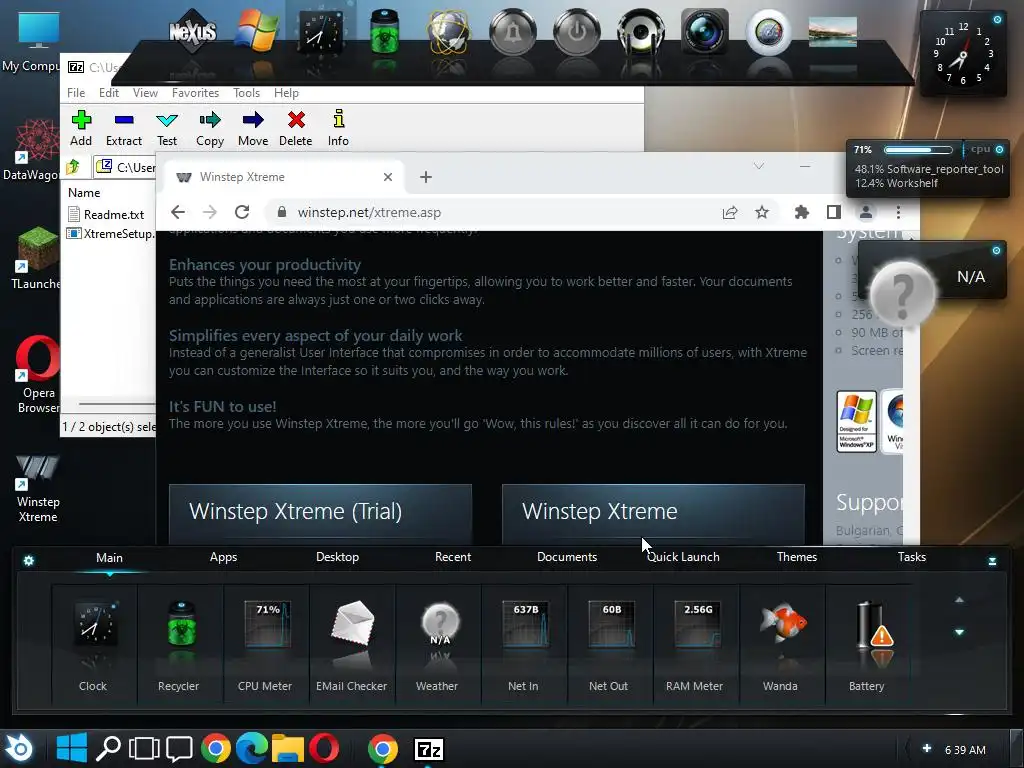The width and height of the screenshot is (1024, 768).
Task: Click Move in 7-Zip toolbar
Action: [x=253, y=129]
